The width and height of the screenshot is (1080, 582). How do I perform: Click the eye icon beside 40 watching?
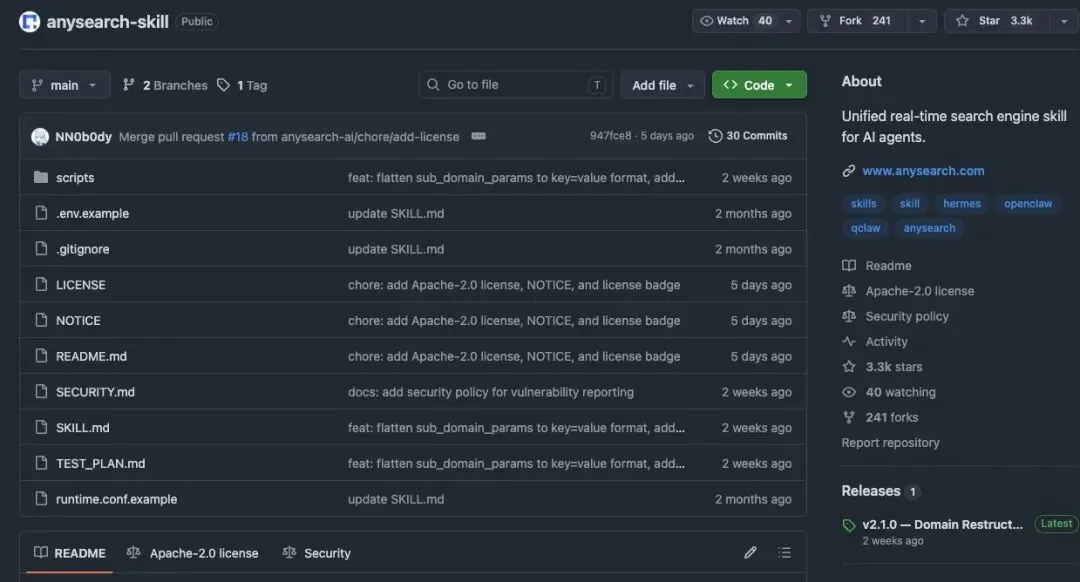(849, 392)
